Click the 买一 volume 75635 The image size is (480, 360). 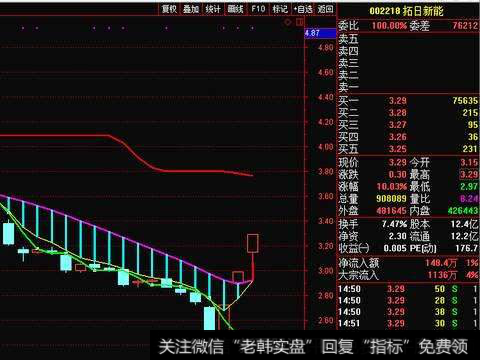[465, 101]
